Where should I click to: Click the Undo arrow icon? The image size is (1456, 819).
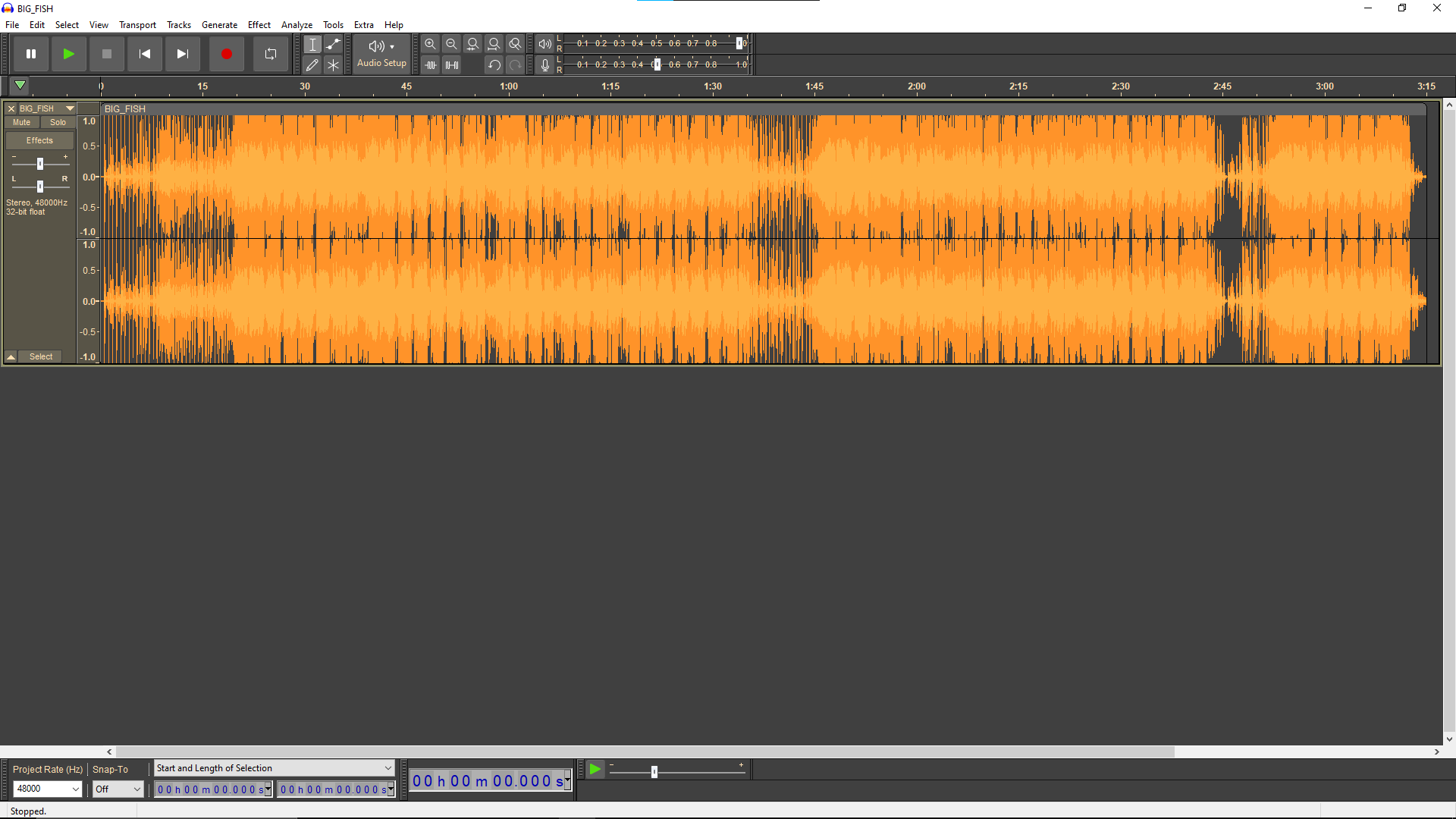pos(494,65)
